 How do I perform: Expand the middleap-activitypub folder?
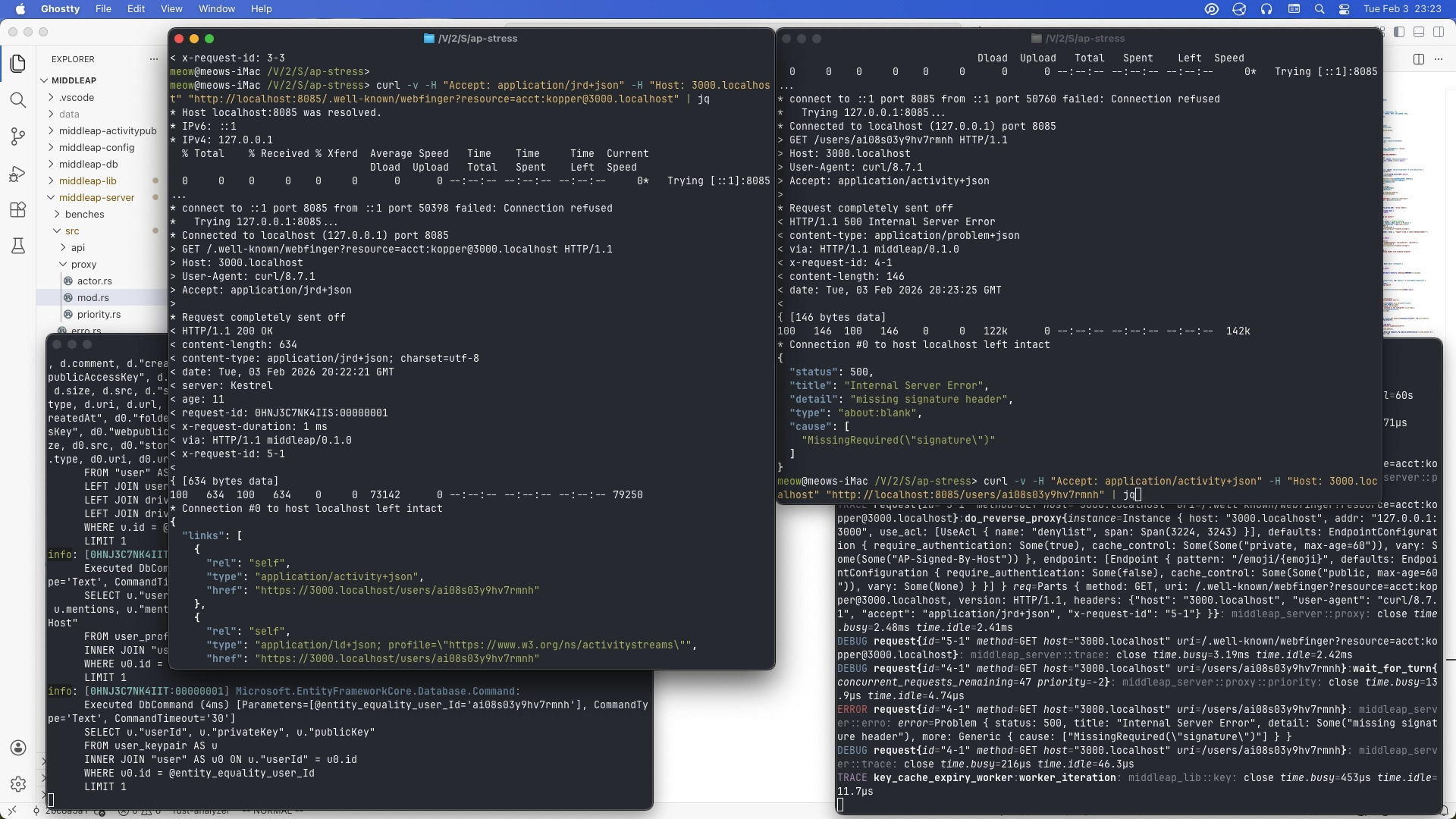click(107, 130)
